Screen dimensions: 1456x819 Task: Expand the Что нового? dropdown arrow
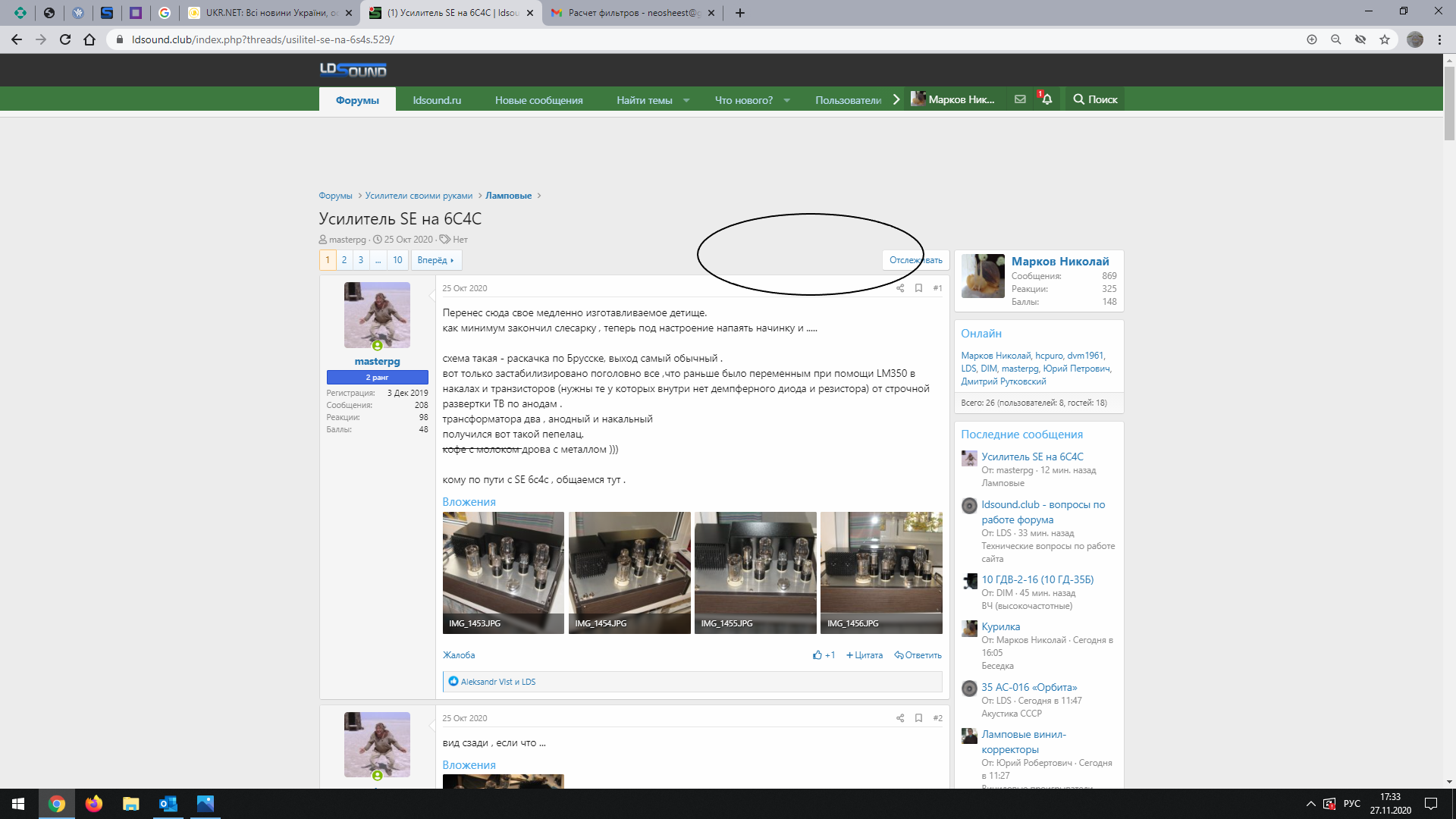pos(787,100)
